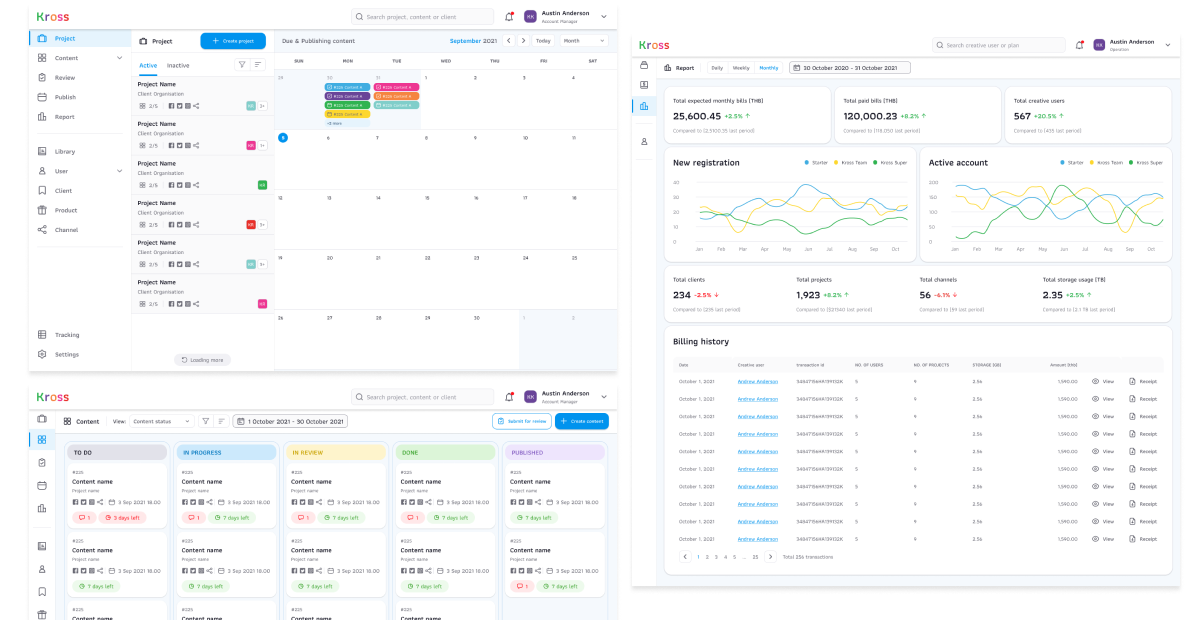The height and width of the screenshot is (620, 1200).
Task: Open the Report chart icon in Content window sidebar
Action: click(x=42, y=509)
